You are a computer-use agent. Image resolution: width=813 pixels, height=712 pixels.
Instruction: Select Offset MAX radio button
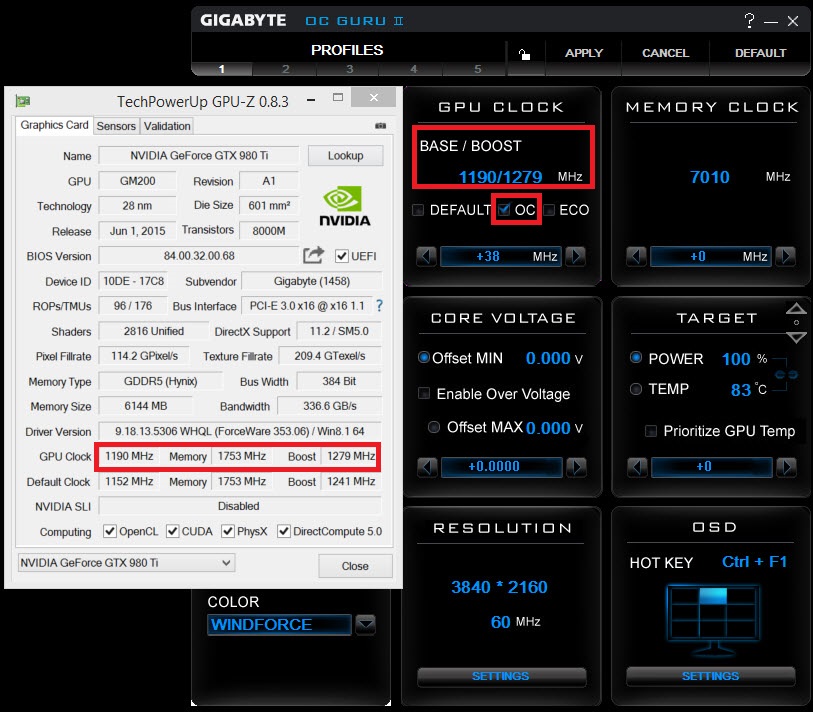(x=434, y=427)
